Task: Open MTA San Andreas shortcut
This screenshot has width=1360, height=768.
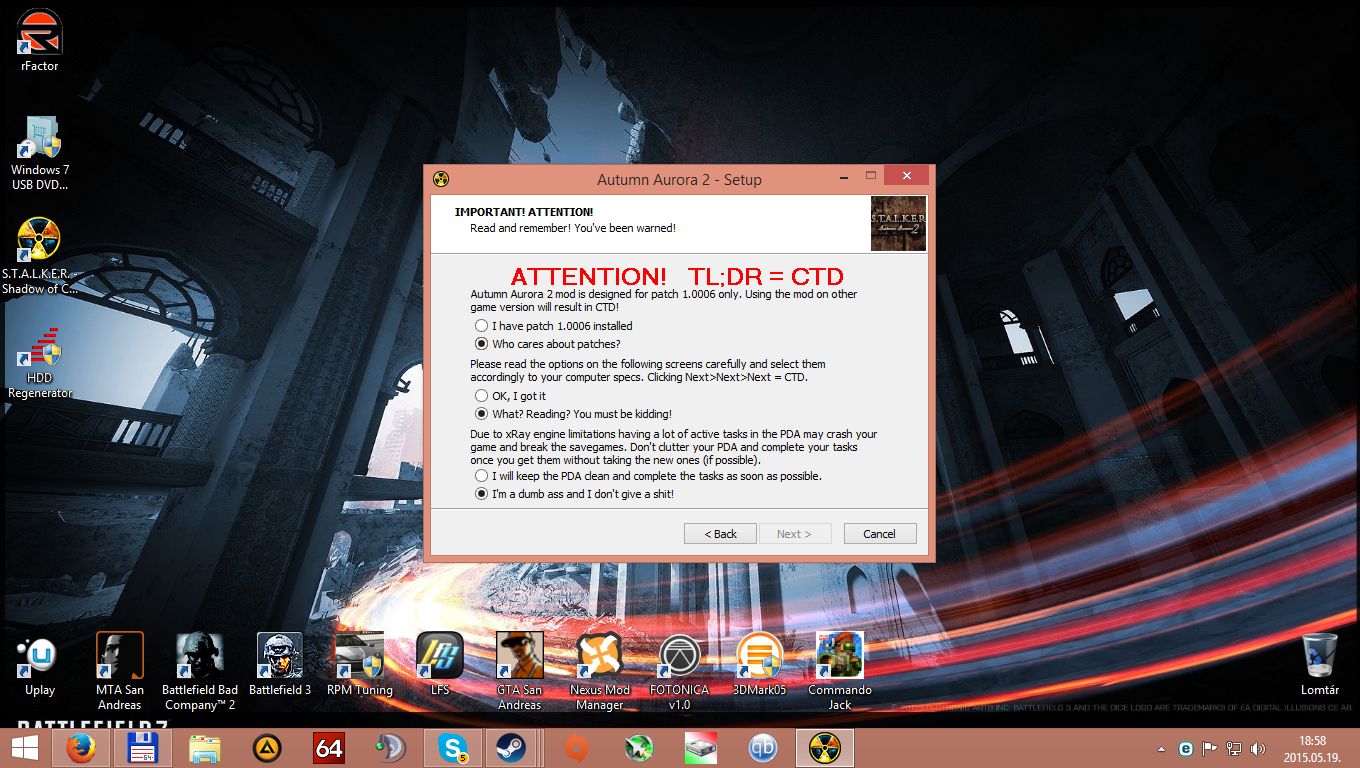Action: point(120,671)
